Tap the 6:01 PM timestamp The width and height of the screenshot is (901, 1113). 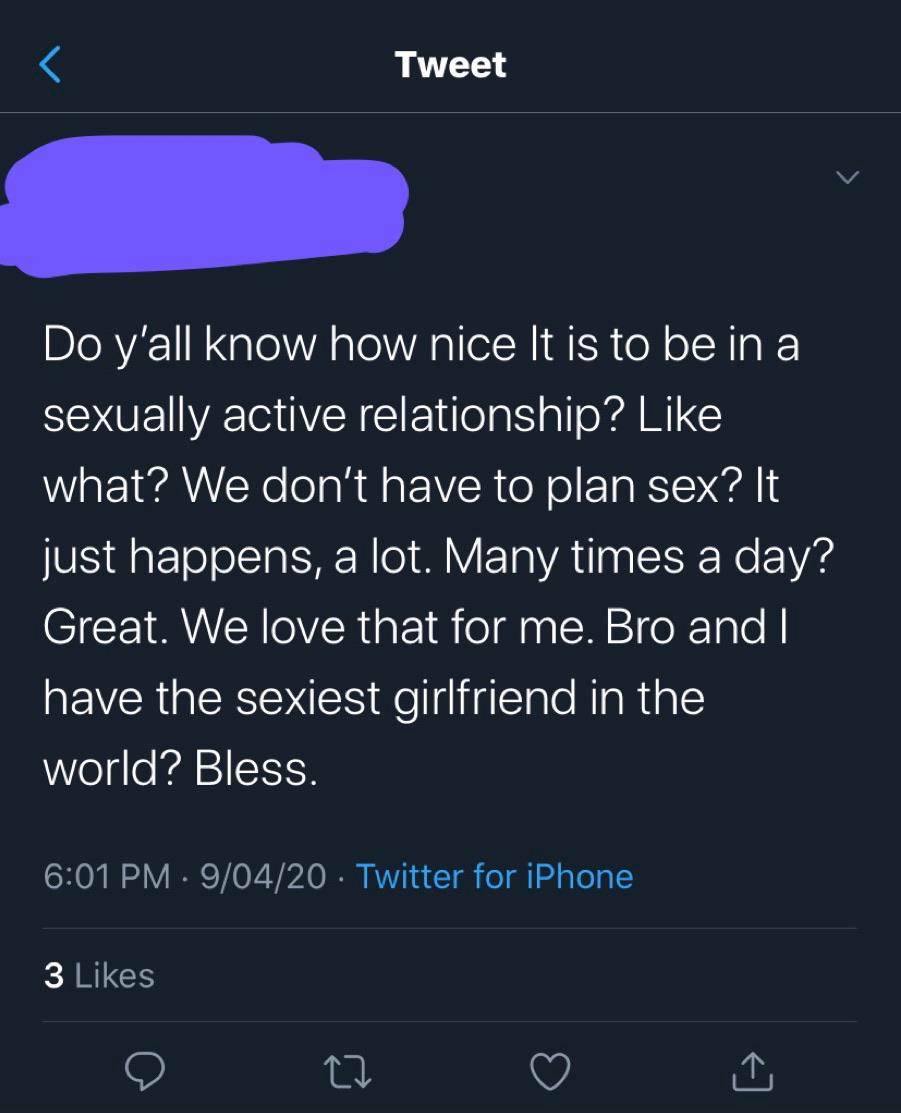point(107,876)
